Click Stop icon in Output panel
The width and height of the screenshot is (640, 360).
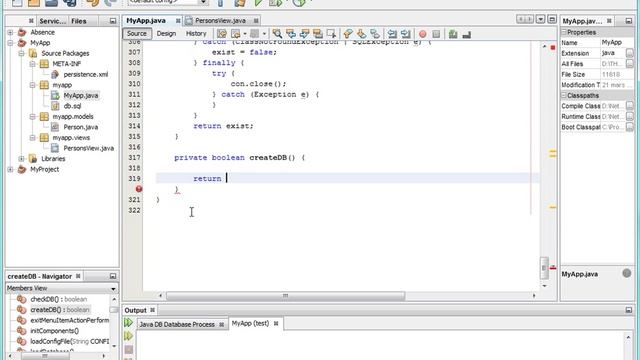coord(129,349)
